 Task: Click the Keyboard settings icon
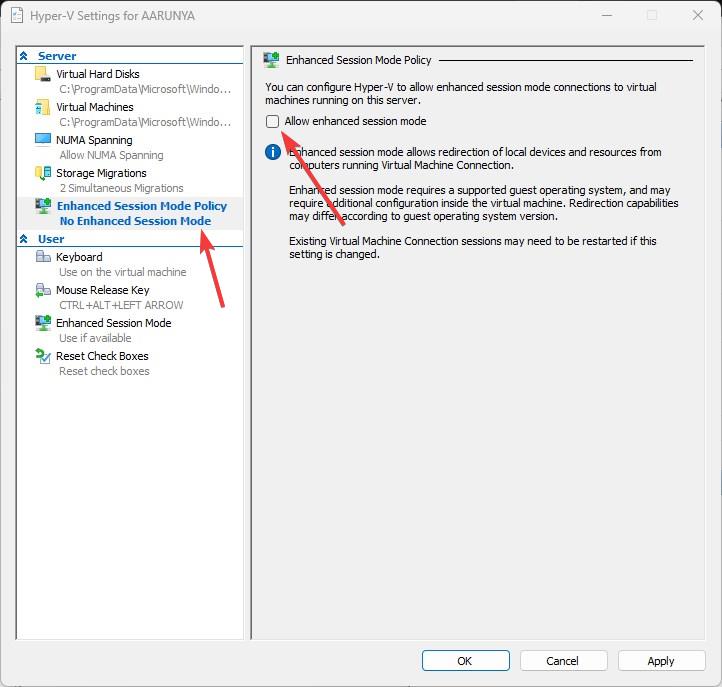43,256
